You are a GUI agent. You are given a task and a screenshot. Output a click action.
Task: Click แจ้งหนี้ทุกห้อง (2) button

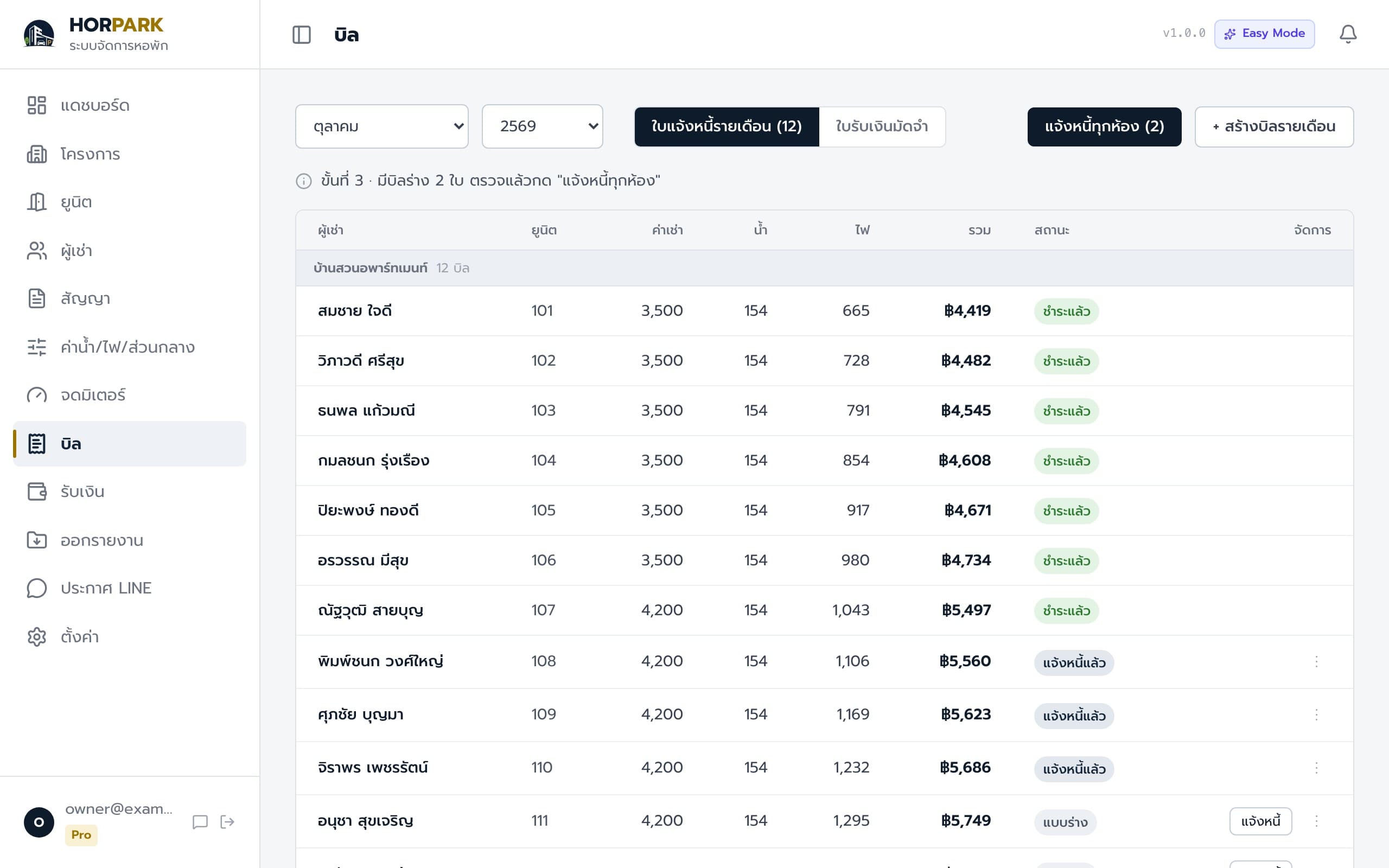pyautogui.click(x=1104, y=126)
